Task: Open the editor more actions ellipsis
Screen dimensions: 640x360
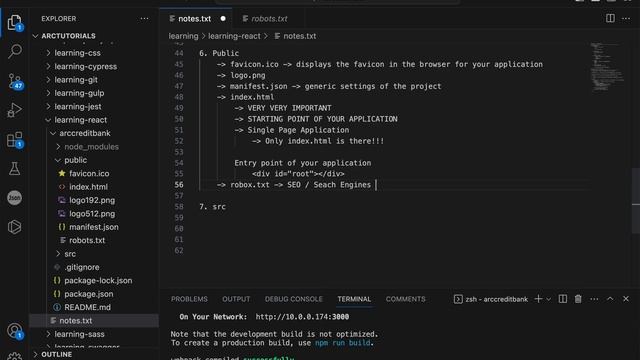Action: click(626, 19)
